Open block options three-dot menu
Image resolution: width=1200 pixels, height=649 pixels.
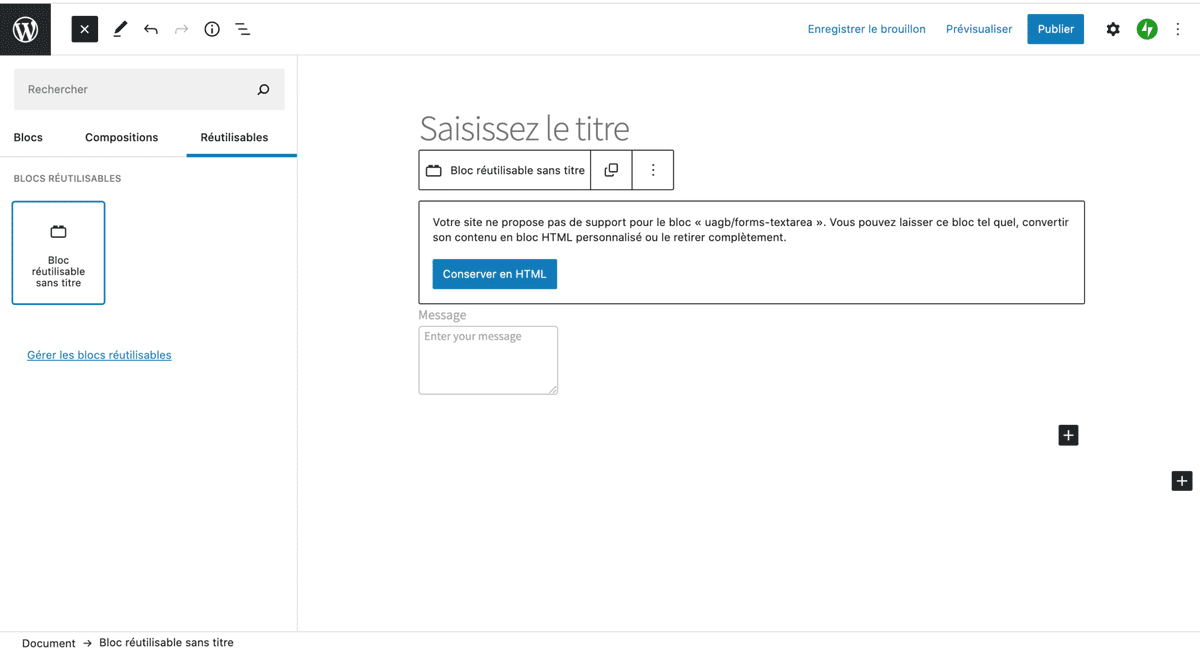click(653, 170)
